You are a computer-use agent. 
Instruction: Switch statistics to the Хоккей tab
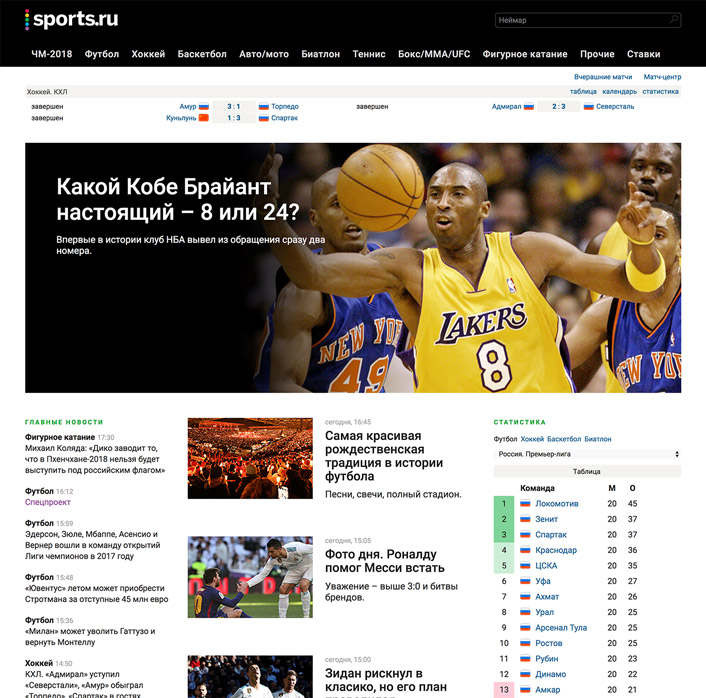click(x=532, y=439)
